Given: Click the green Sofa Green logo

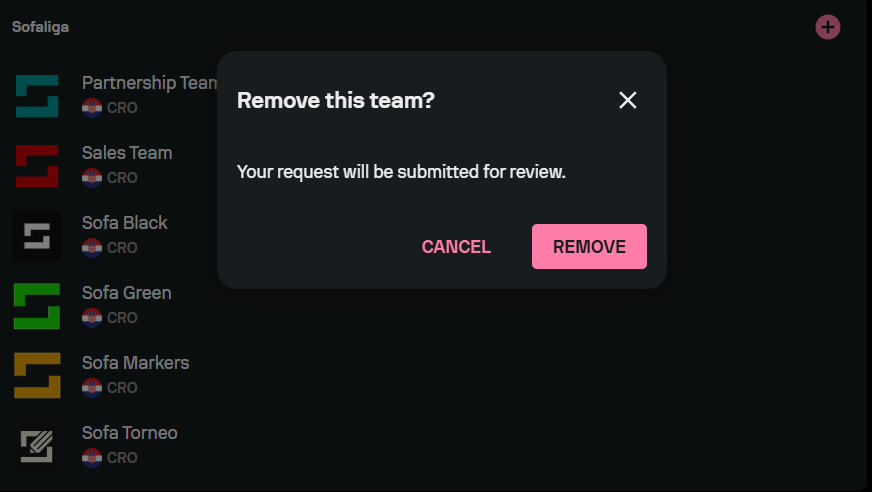Looking at the screenshot, I should click(x=37, y=306).
